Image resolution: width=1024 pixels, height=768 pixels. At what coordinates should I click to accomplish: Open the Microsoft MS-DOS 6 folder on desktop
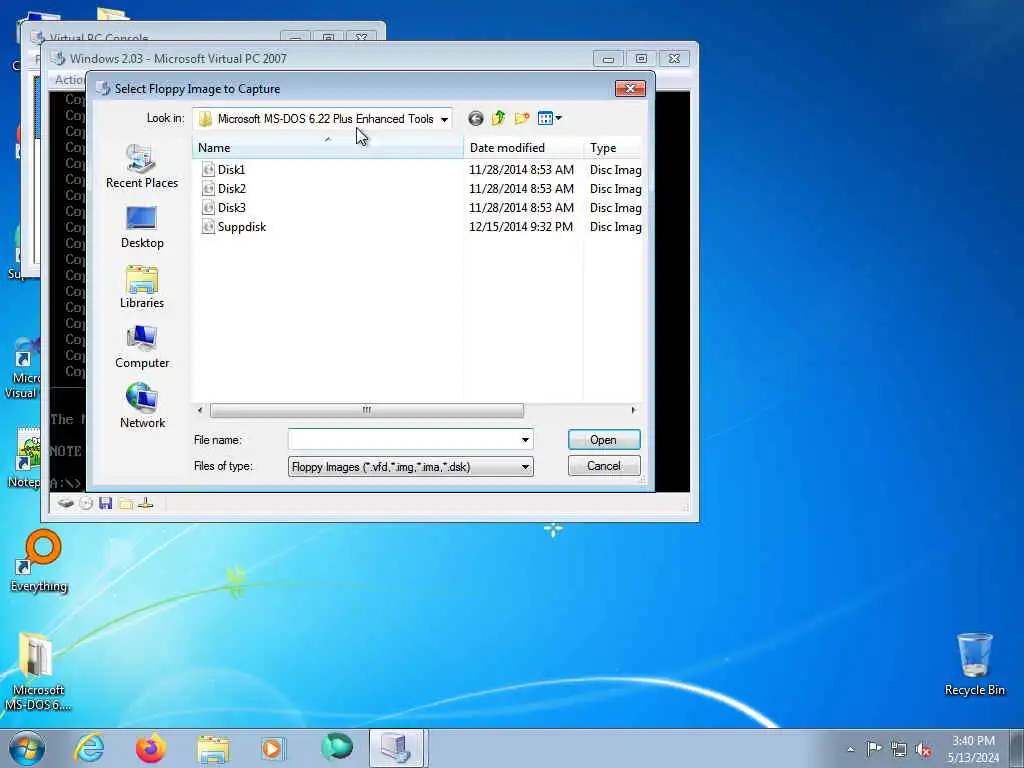point(37,671)
